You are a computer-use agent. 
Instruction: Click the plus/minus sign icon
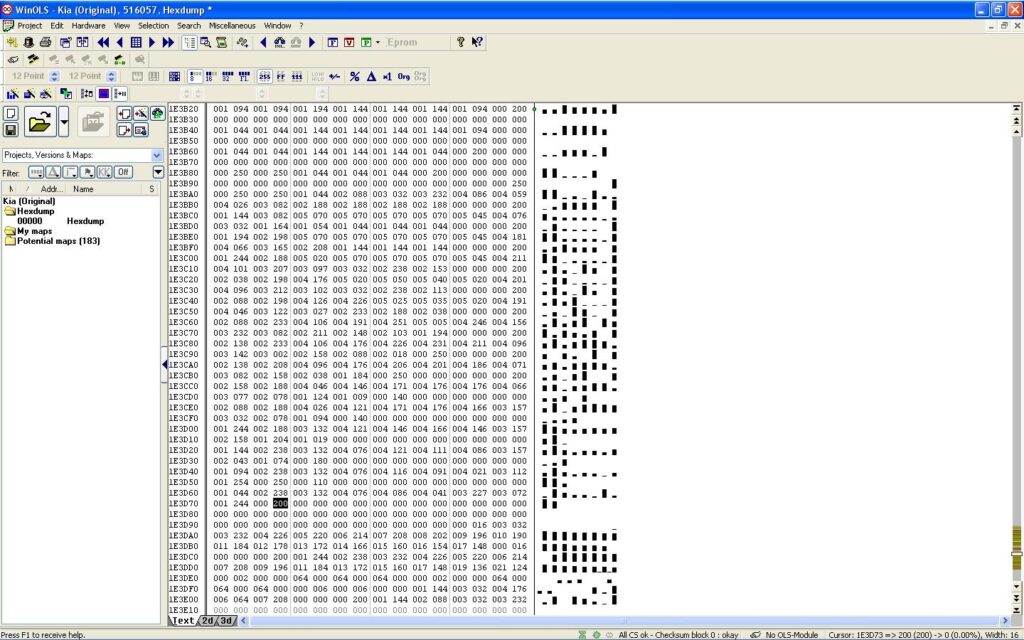point(334,76)
